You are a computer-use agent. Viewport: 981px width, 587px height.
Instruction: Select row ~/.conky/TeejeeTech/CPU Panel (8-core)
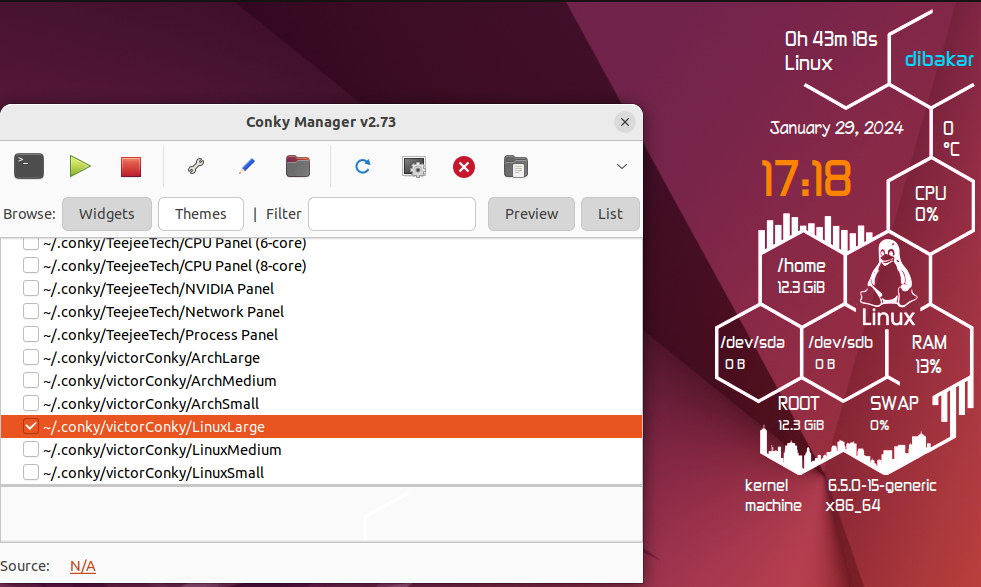pyautogui.click(x=322, y=265)
